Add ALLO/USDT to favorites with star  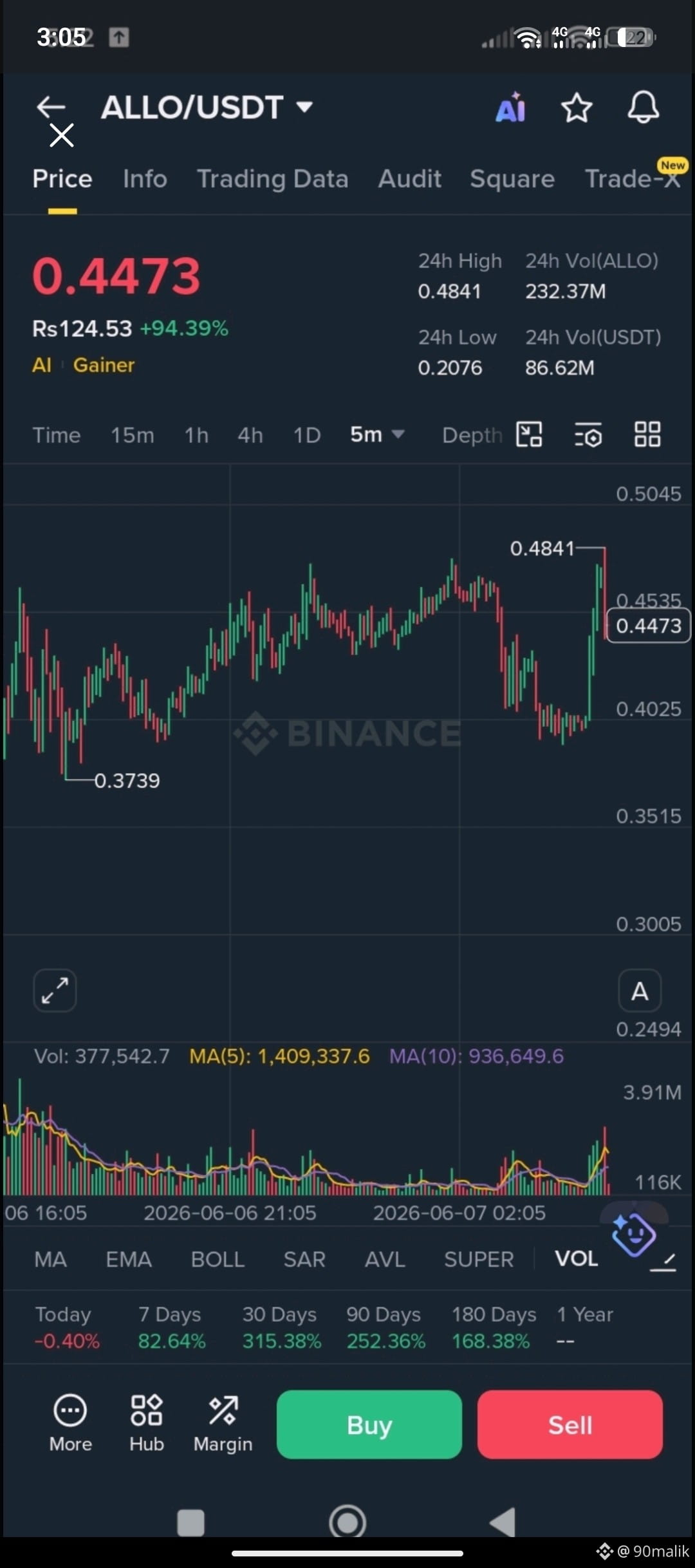click(576, 107)
